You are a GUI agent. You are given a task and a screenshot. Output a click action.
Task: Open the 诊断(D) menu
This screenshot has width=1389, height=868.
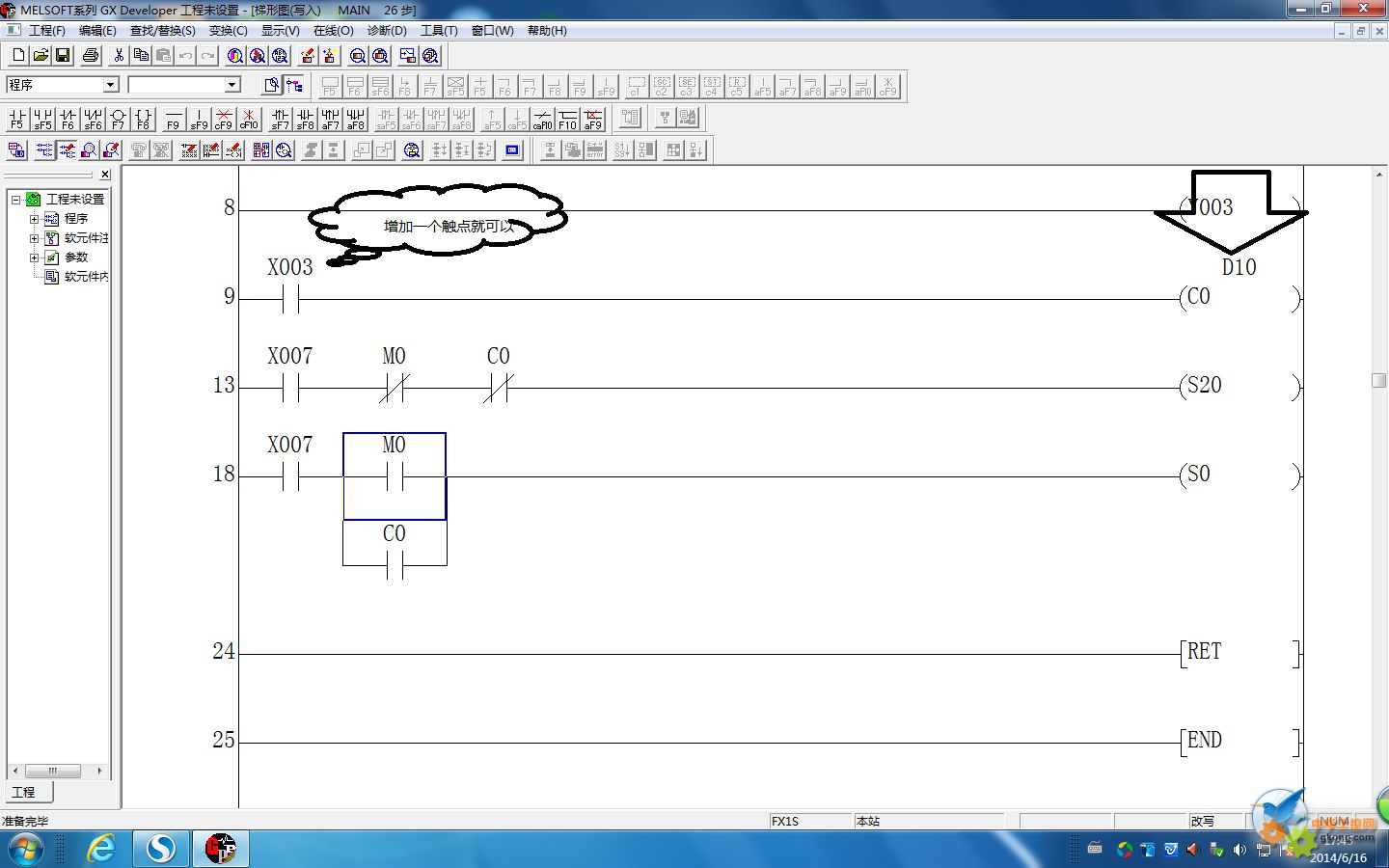point(387,31)
